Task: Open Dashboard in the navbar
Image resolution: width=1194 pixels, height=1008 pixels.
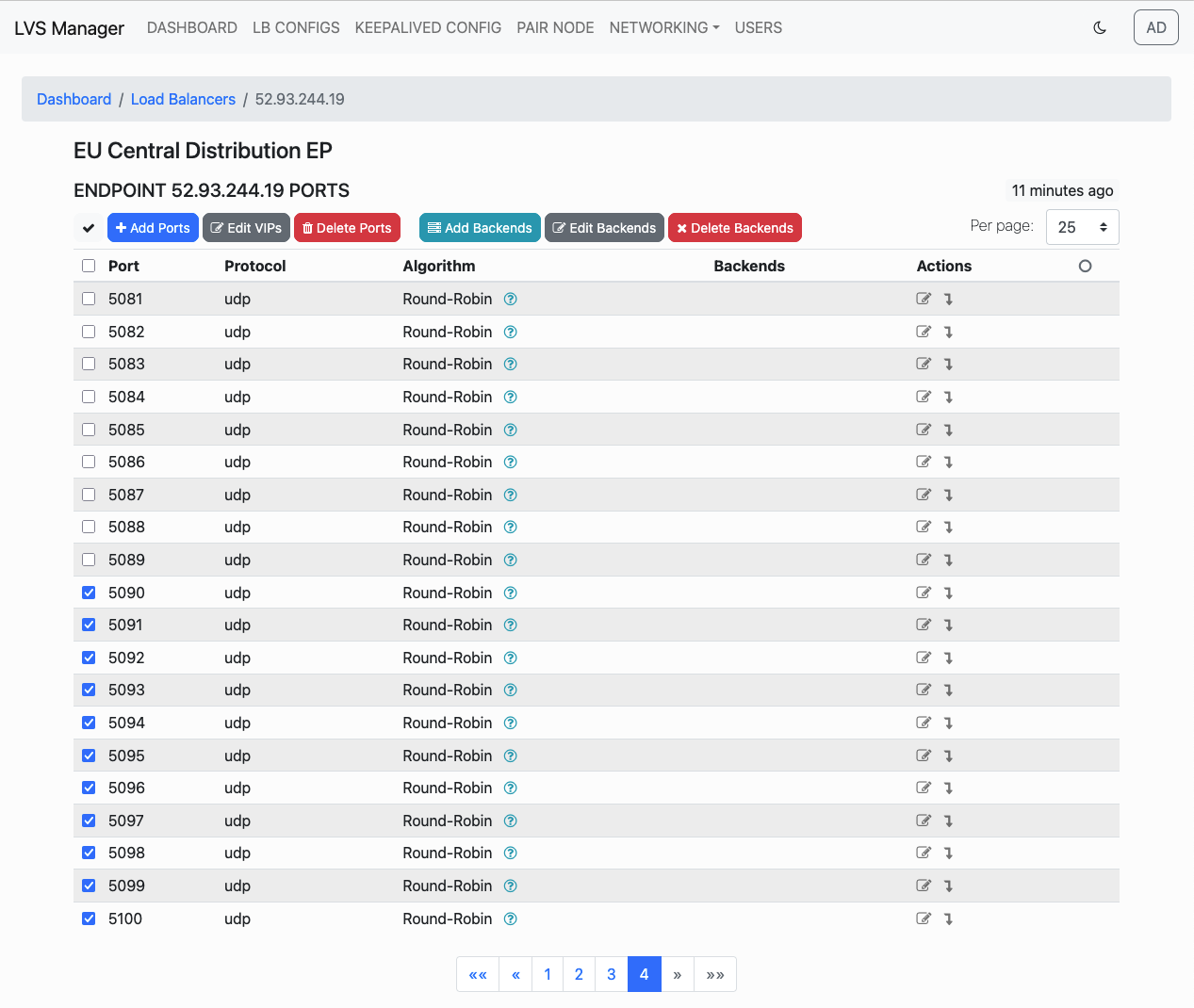Action: click(x=192, y=28)
